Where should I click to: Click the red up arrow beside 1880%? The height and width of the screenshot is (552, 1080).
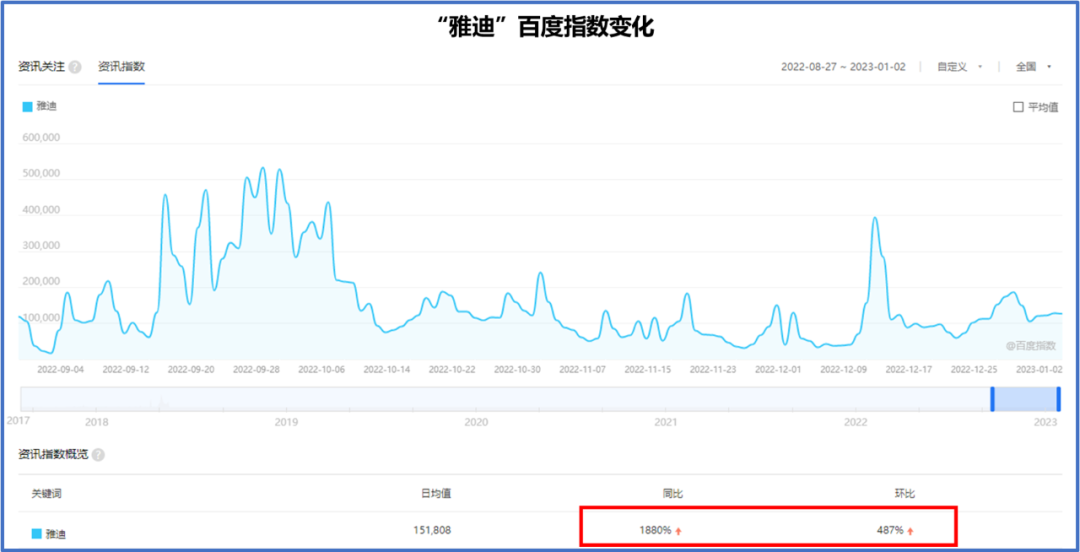[x=679, y=531]
